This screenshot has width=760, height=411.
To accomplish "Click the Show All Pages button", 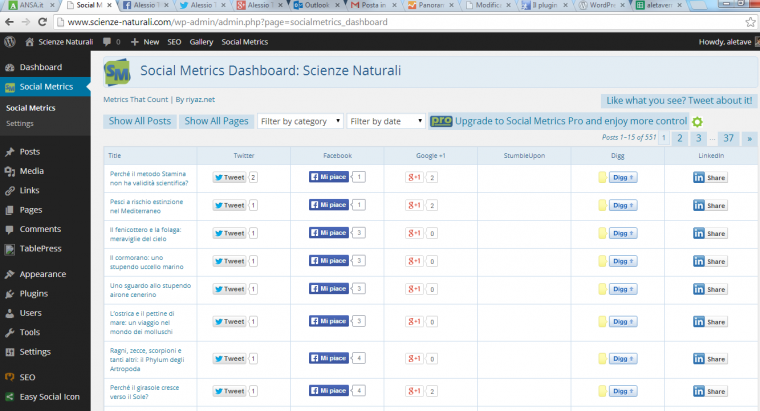I will pos(216,121).
